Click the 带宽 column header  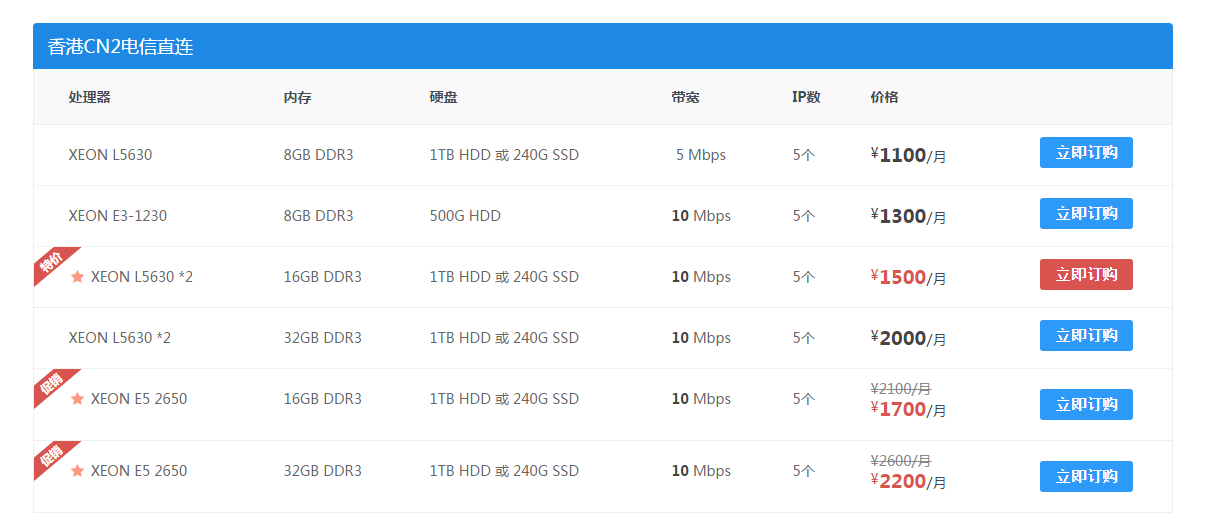point(685,97)
